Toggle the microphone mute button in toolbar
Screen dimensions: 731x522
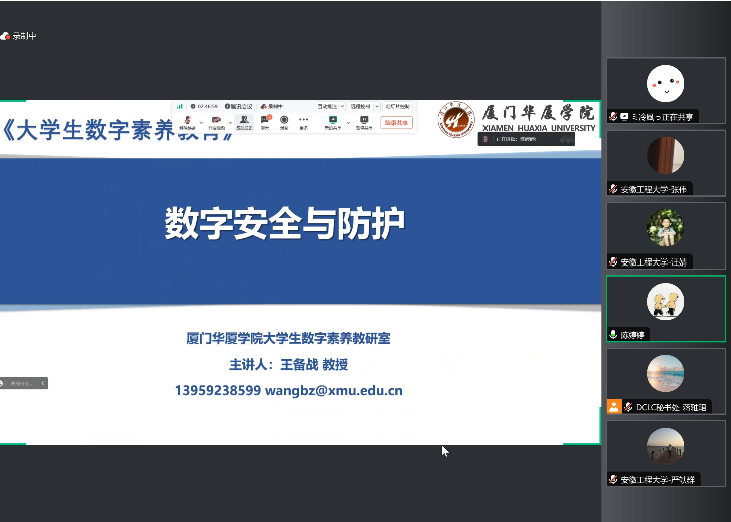(x=187, y=122)
